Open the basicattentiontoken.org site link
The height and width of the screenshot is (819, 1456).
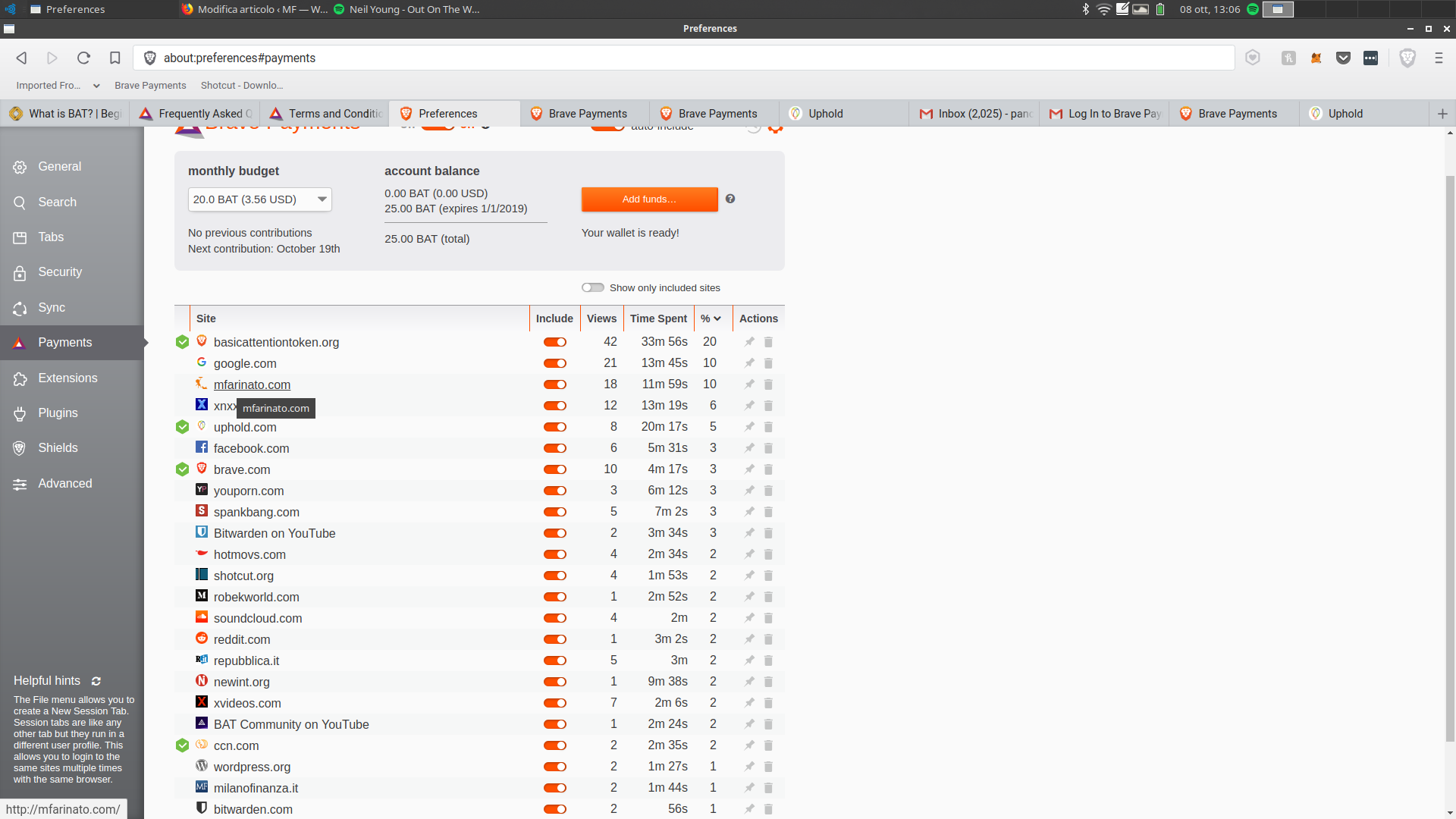pos(276,342)
